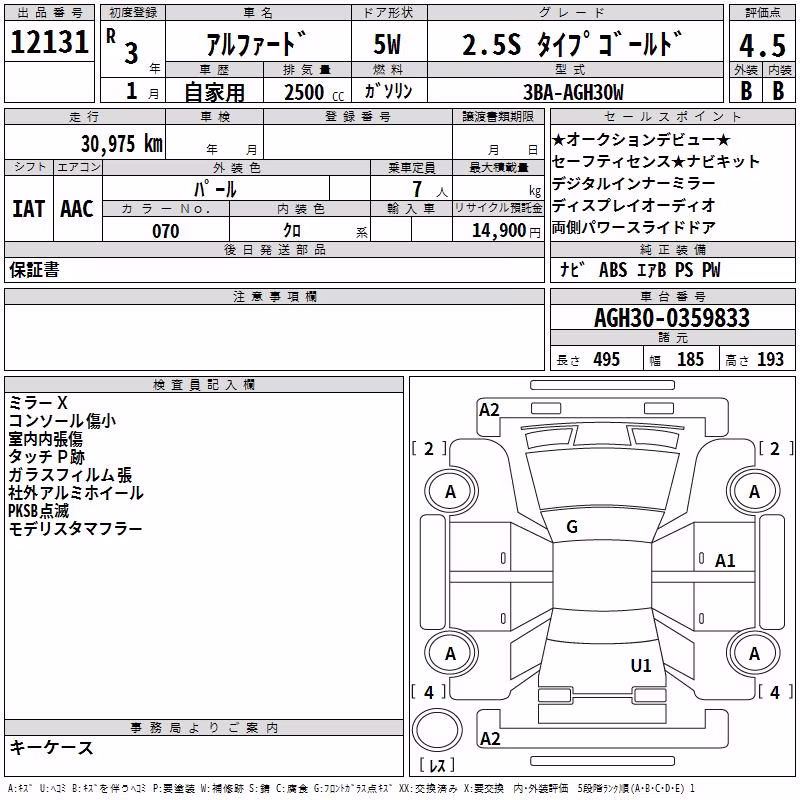
Task: Click the width value 185
Action: coord(690,360)
